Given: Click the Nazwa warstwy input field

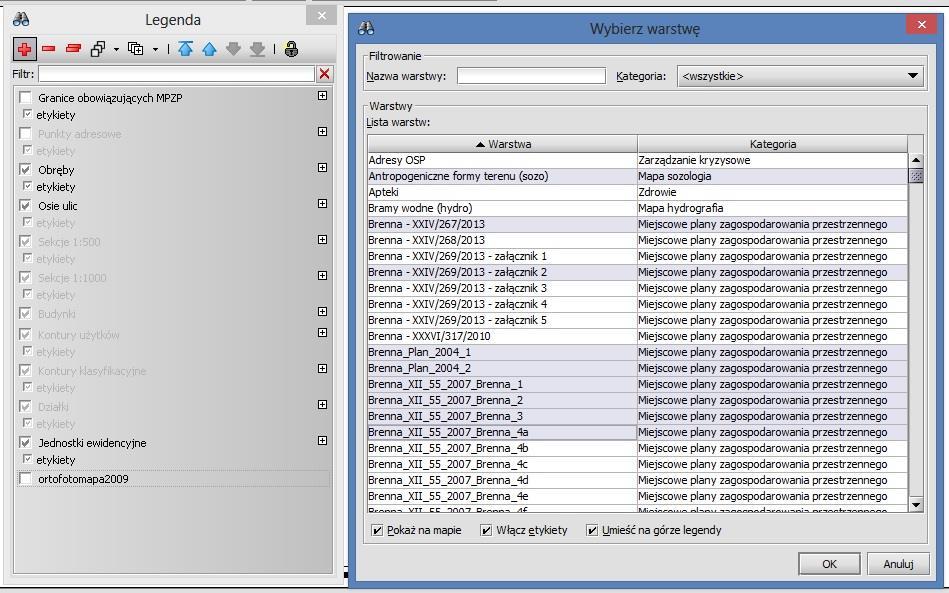Looking at the screenshot, I should click(x=531, y=76).
